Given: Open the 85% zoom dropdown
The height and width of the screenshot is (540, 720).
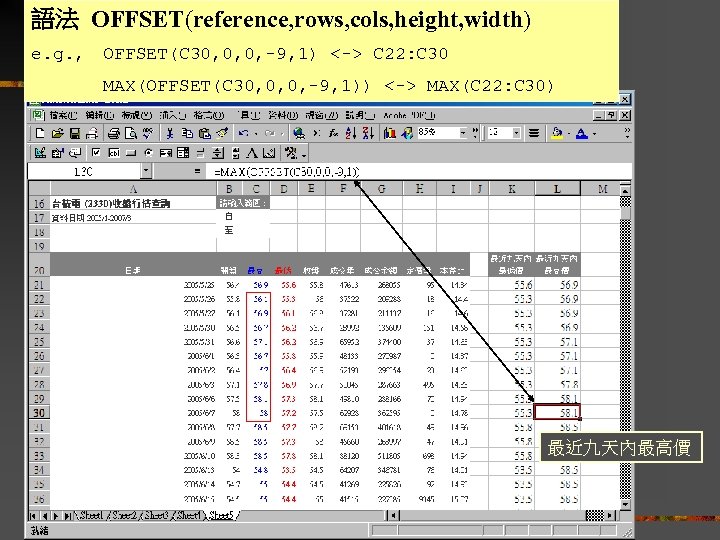Looking at the screenshot, I should tap(463, 133).
